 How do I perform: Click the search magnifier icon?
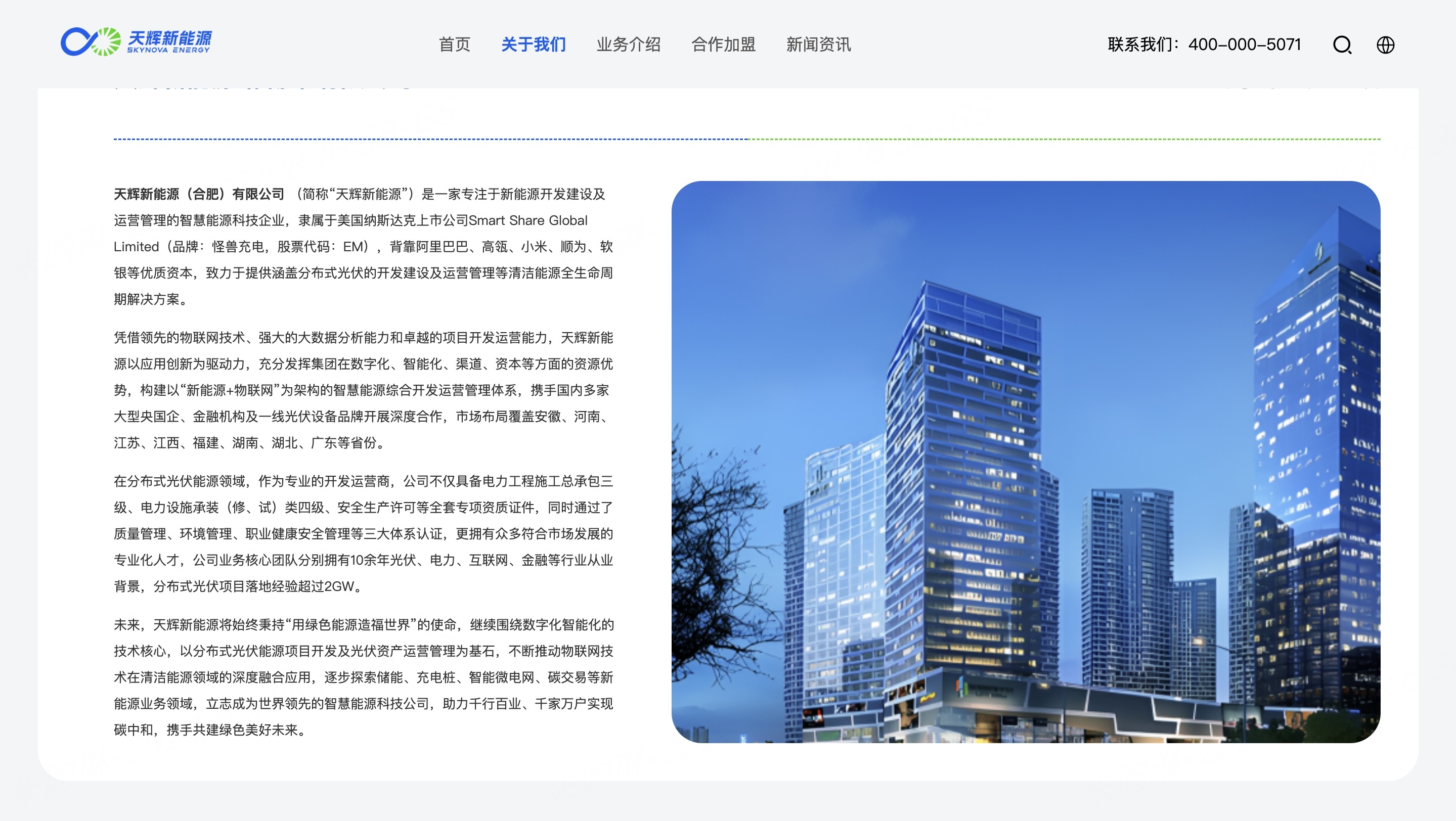point(1342,44)
